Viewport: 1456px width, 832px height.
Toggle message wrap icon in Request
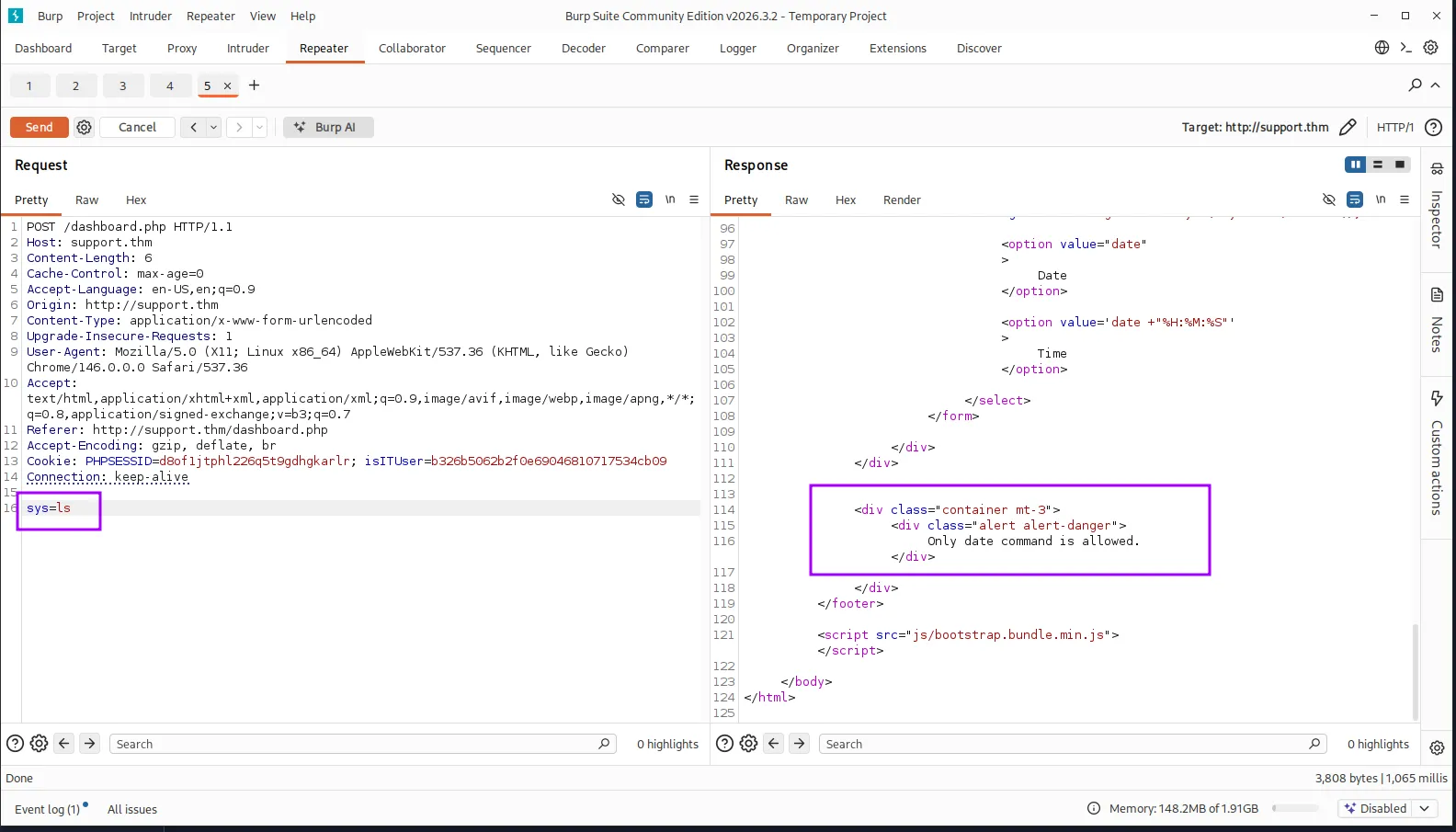coord(644,199)
